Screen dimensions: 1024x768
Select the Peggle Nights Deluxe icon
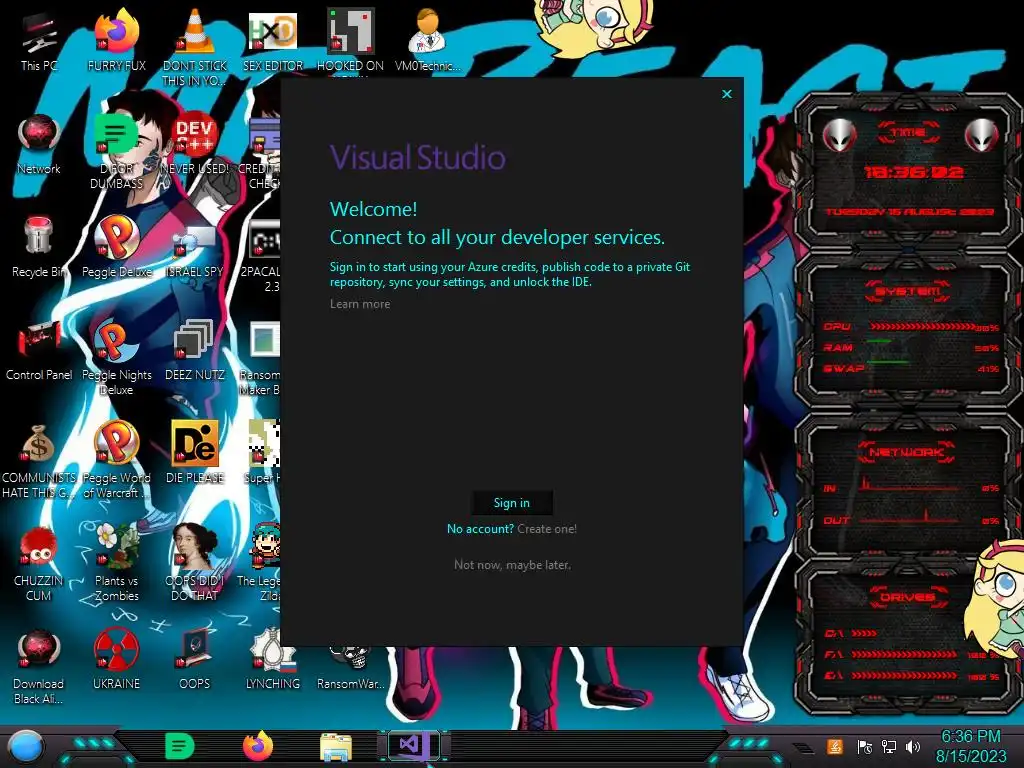(117, 357)
